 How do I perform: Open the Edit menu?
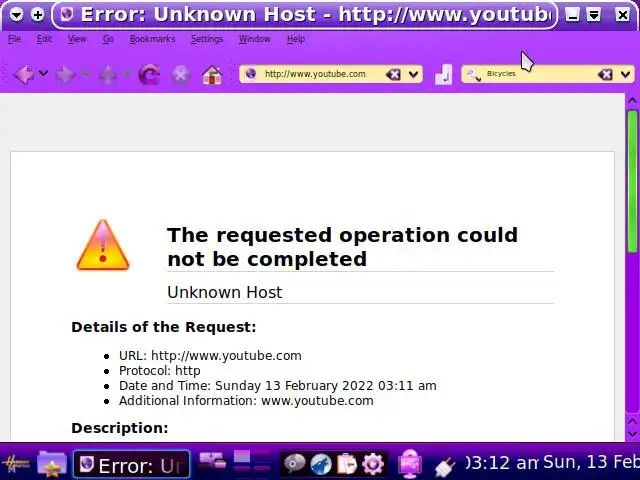tap(44, 39)
